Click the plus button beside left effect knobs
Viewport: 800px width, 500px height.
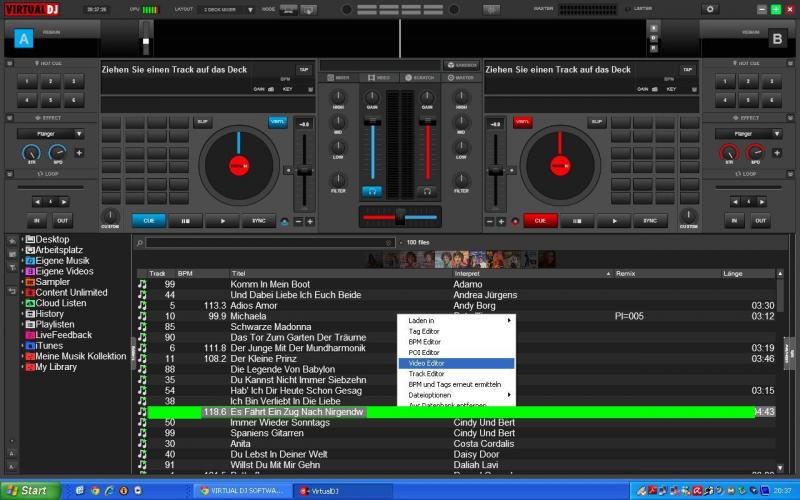click(79, 153)
